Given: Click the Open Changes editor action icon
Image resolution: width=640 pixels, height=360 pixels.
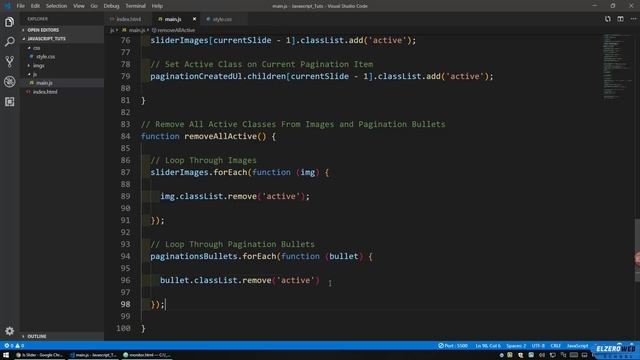Looking at the screenshot, I should tap(608, 19).
